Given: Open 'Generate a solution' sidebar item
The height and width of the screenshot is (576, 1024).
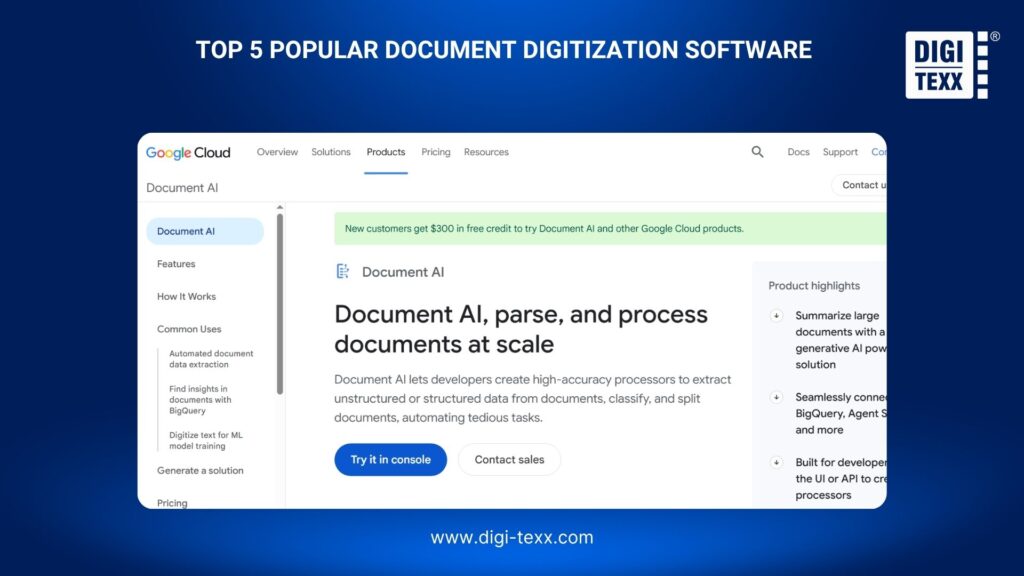Looking at the screenshot, I should coord(200,471).
